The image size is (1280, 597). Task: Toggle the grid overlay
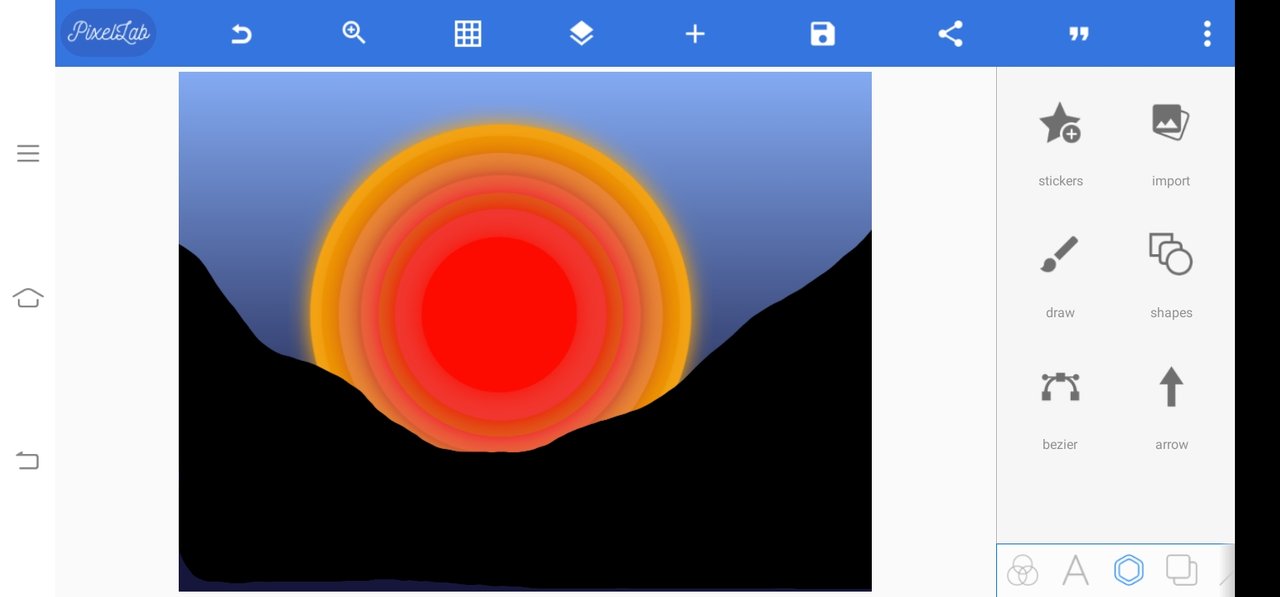(468, 33)
